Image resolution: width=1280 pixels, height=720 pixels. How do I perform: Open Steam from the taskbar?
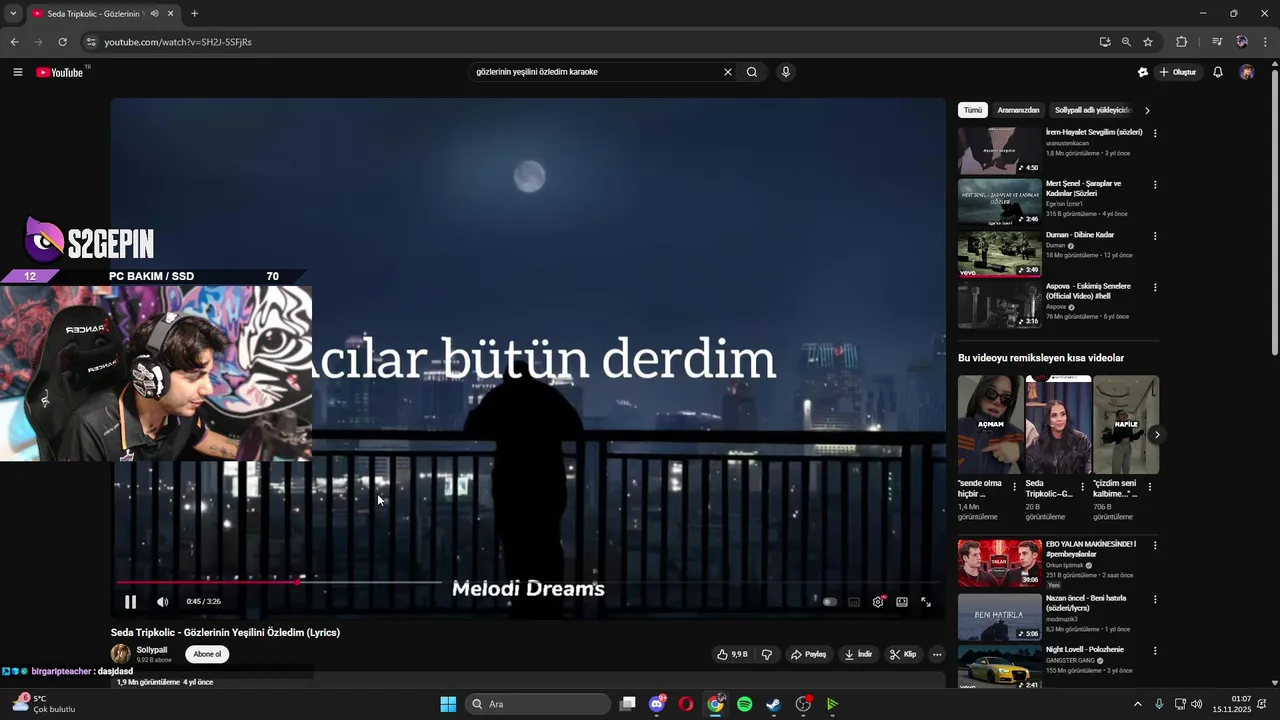coord(774,704)
